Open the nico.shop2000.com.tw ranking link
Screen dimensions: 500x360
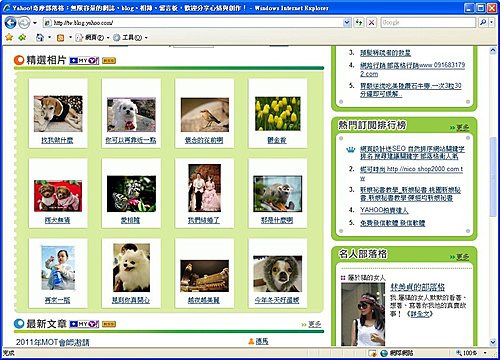point(411,173)
